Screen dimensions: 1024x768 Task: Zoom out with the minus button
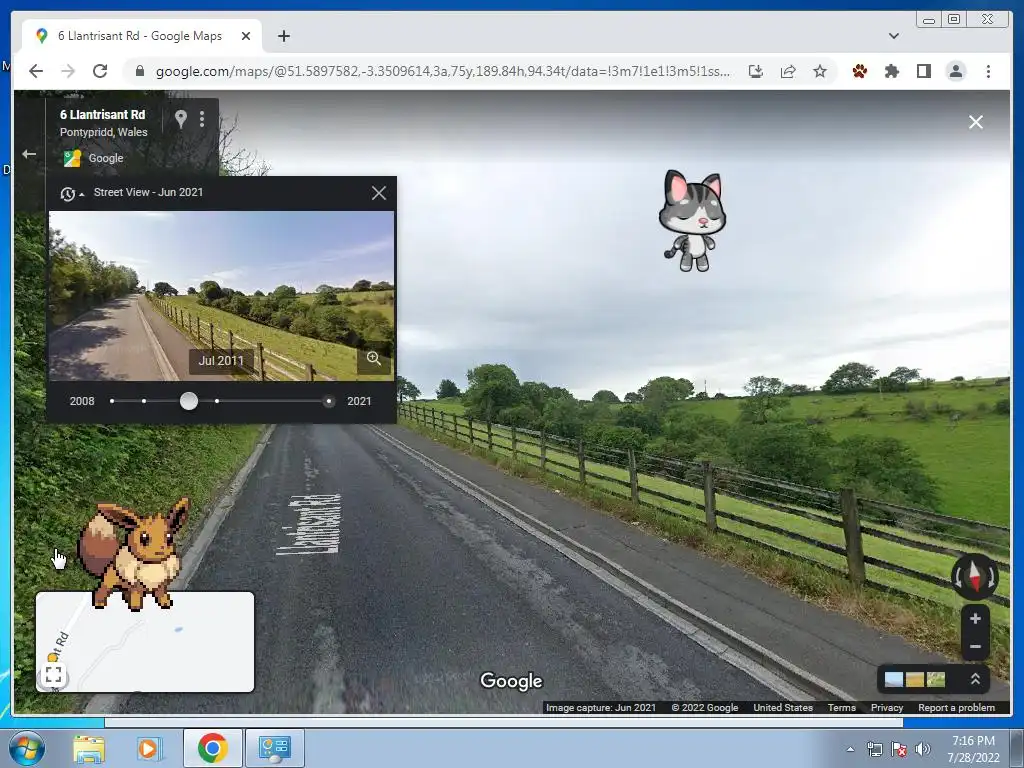(975, 647)
